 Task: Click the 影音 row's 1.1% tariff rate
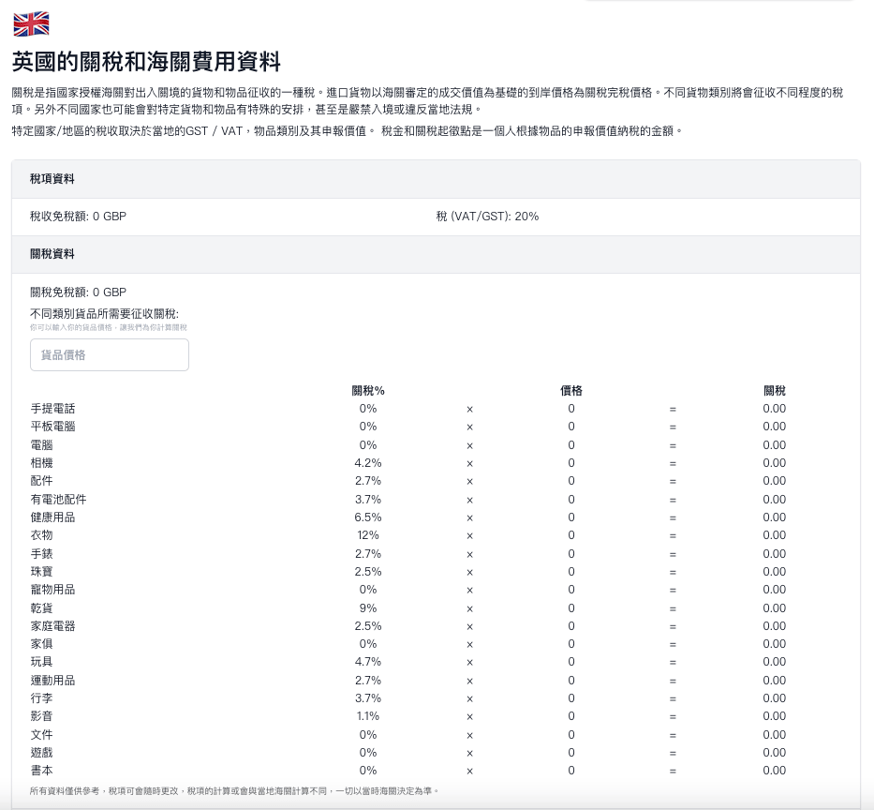(x=368, y=716)
